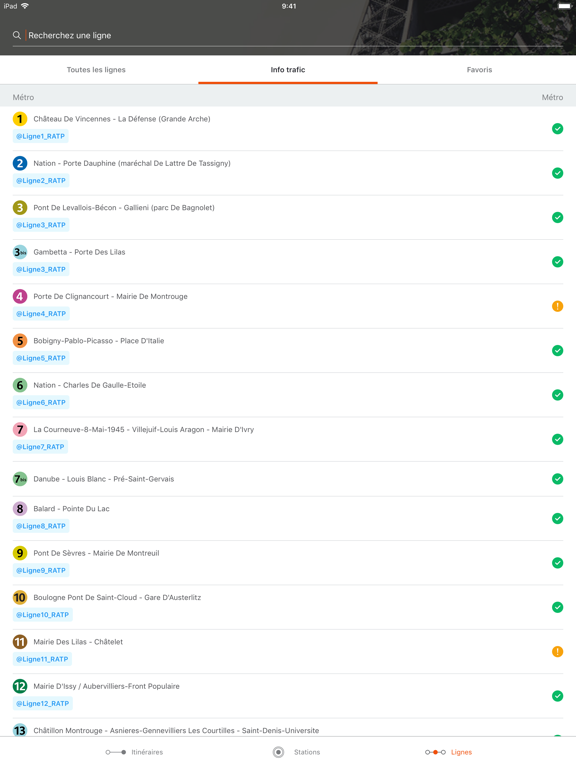The height and width of the screenshot is (768, 576).
Task: Switch to the Toutes les lignes tab
Action: click(96, 70)
